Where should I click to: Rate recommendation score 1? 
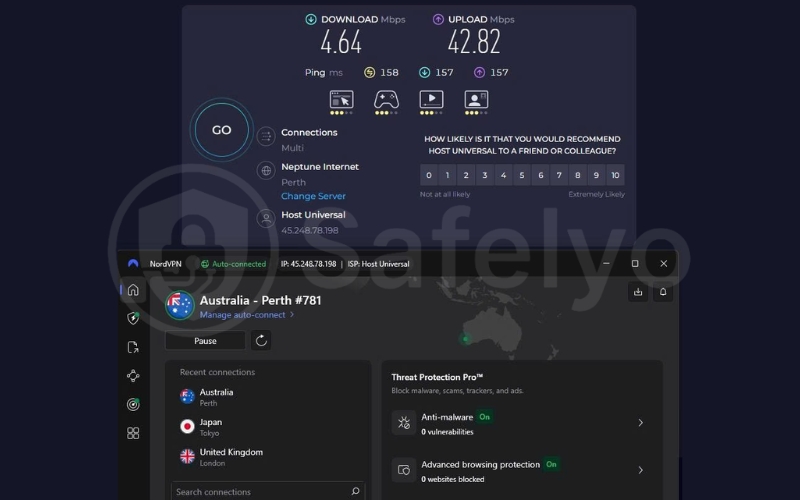point(447,175)
